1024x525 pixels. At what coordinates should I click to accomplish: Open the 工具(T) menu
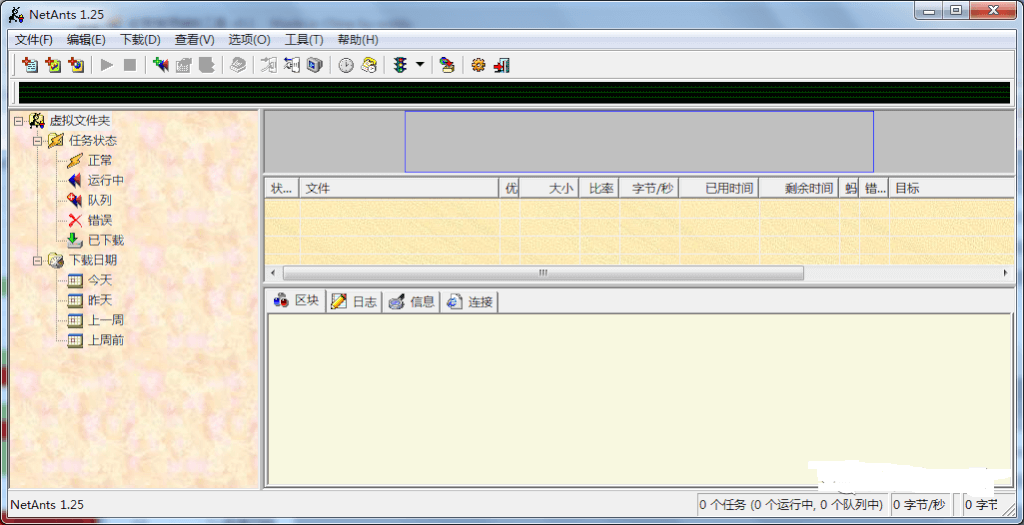click(x=304, y=40)
